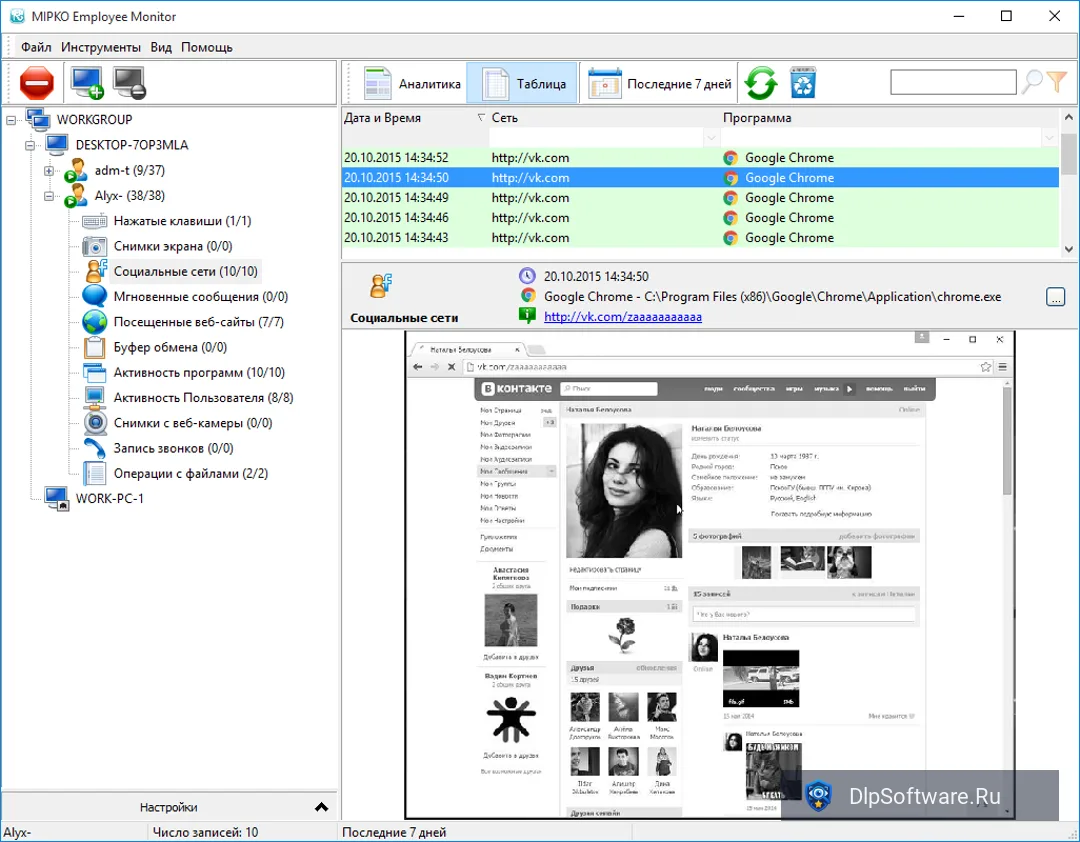This screenshot has width=1080, height=842.
Task: Open the Программа column filter dropdown
Action: [1049, 138]
